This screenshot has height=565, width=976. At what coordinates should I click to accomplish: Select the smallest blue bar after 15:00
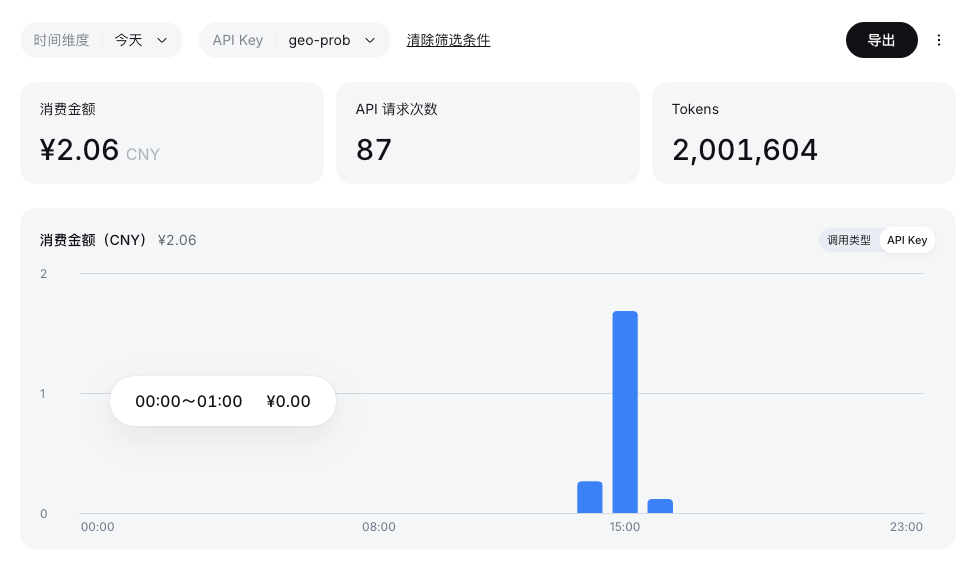[x=660, y=506]
